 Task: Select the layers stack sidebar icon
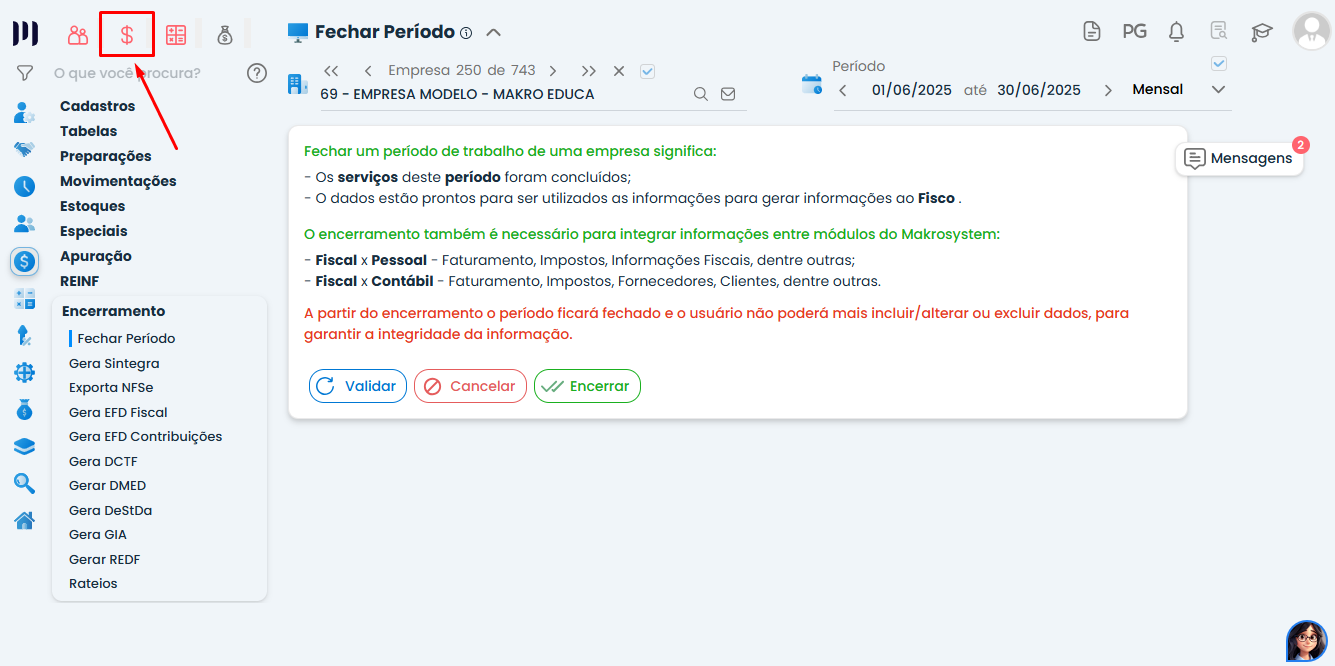[25, 447]
